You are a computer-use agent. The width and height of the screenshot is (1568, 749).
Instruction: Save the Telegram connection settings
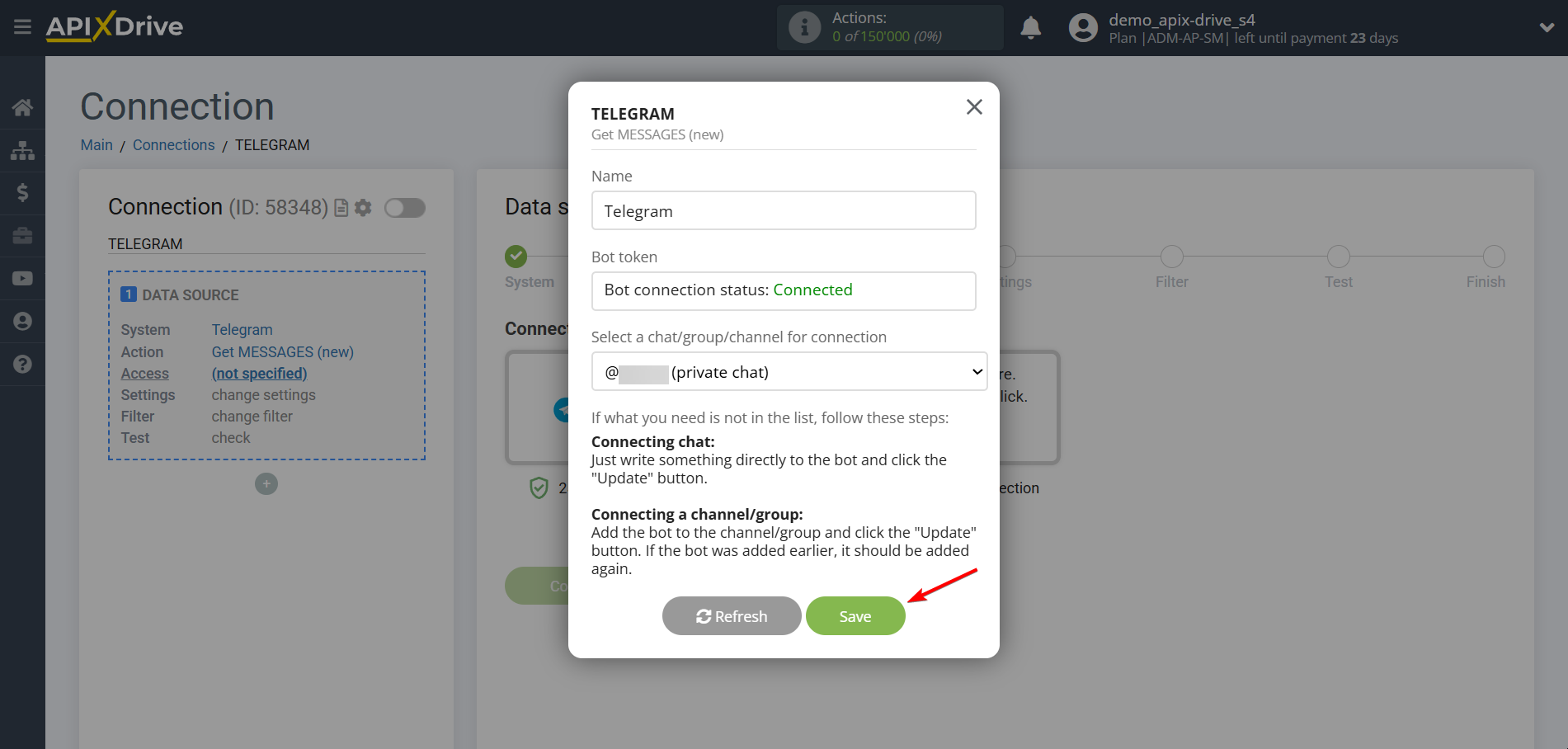pos(855,615)
